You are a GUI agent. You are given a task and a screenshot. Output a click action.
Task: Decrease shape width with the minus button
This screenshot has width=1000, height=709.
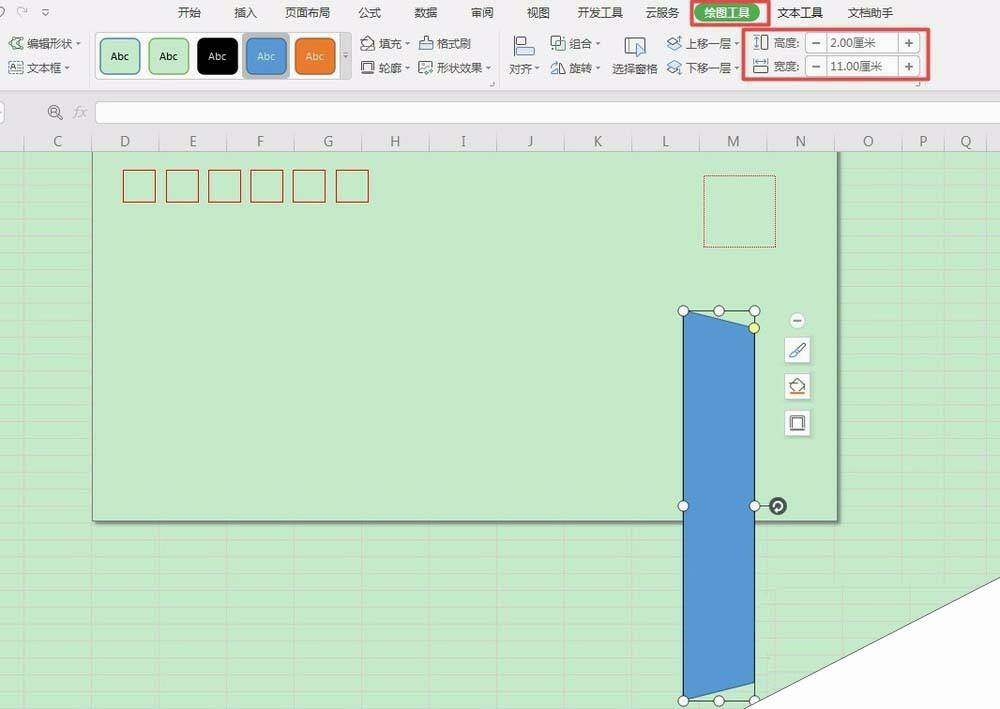pos(817,66)
